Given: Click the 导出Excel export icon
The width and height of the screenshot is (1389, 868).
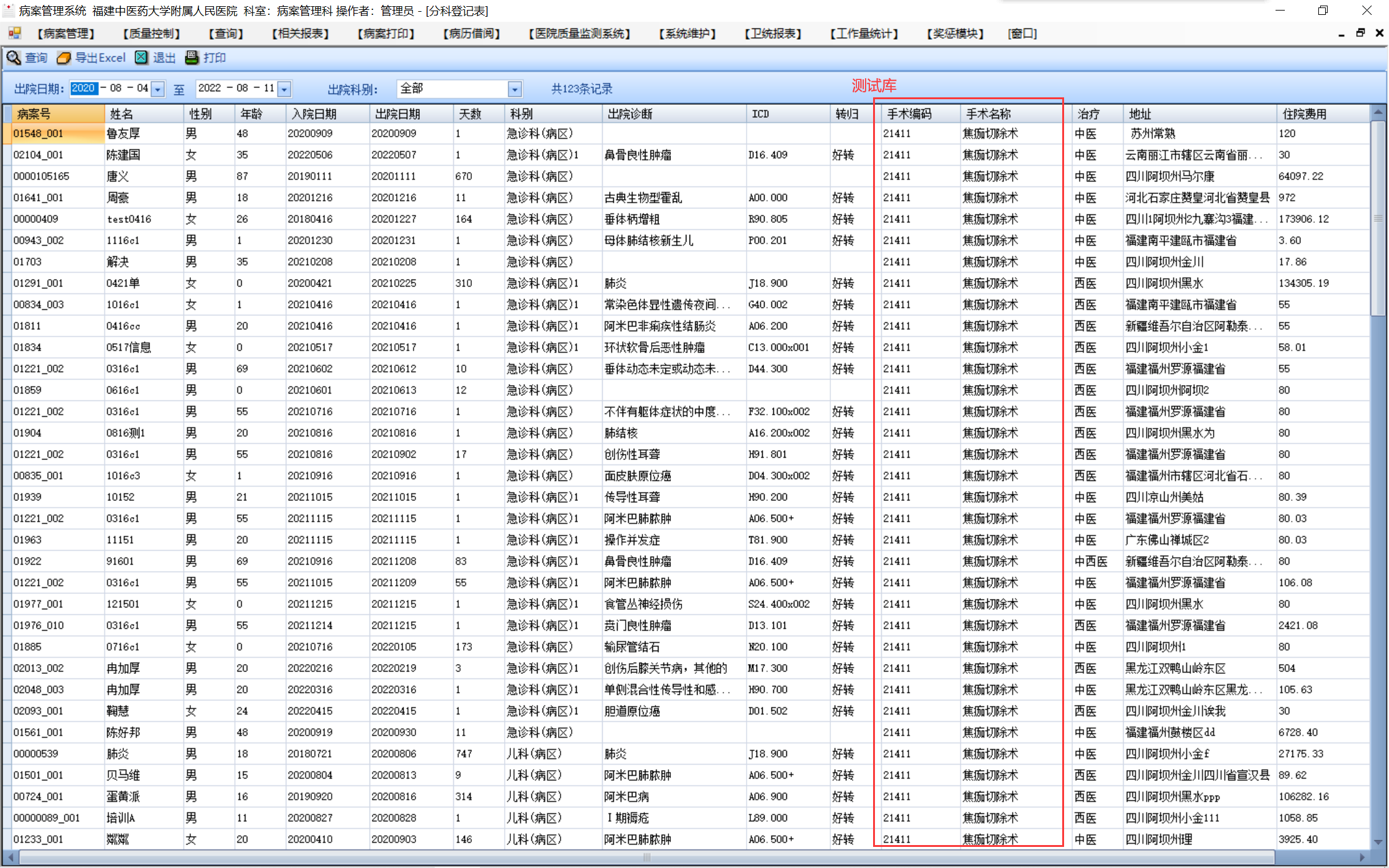Looking at the screenshot, I should 64,58.
